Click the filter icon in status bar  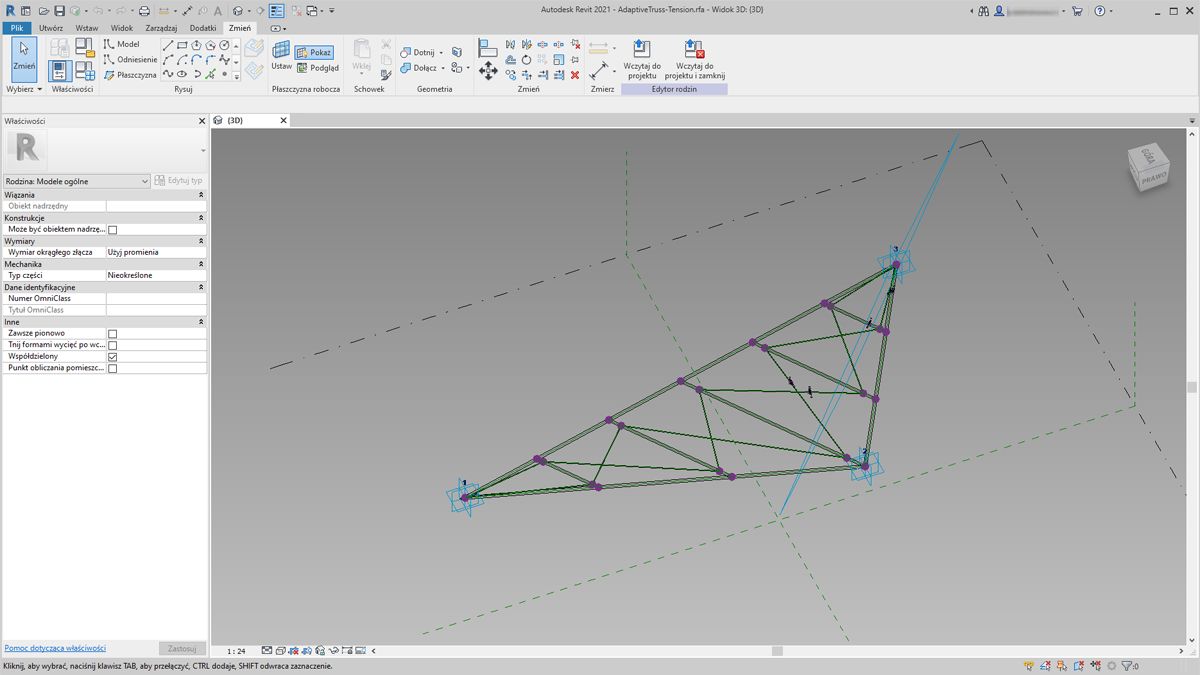point(1128,666)
